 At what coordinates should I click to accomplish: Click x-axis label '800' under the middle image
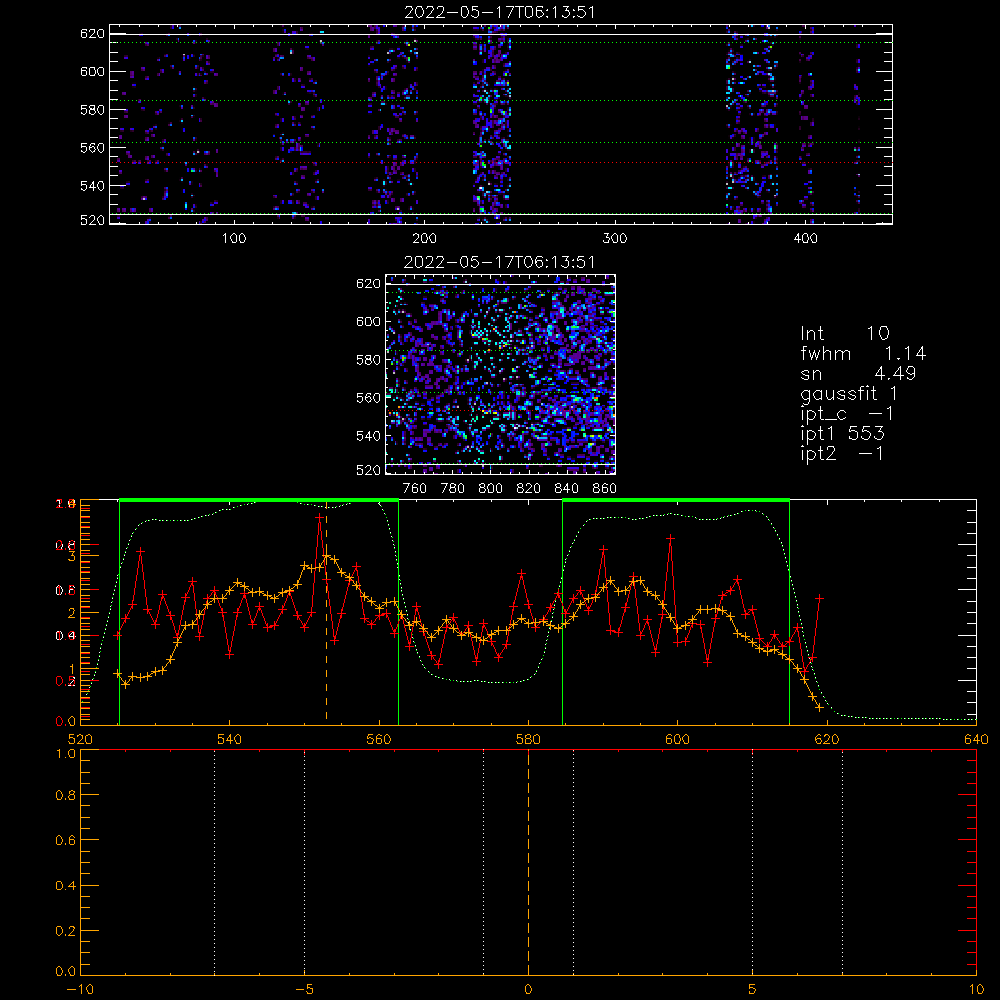click(490, 489)
